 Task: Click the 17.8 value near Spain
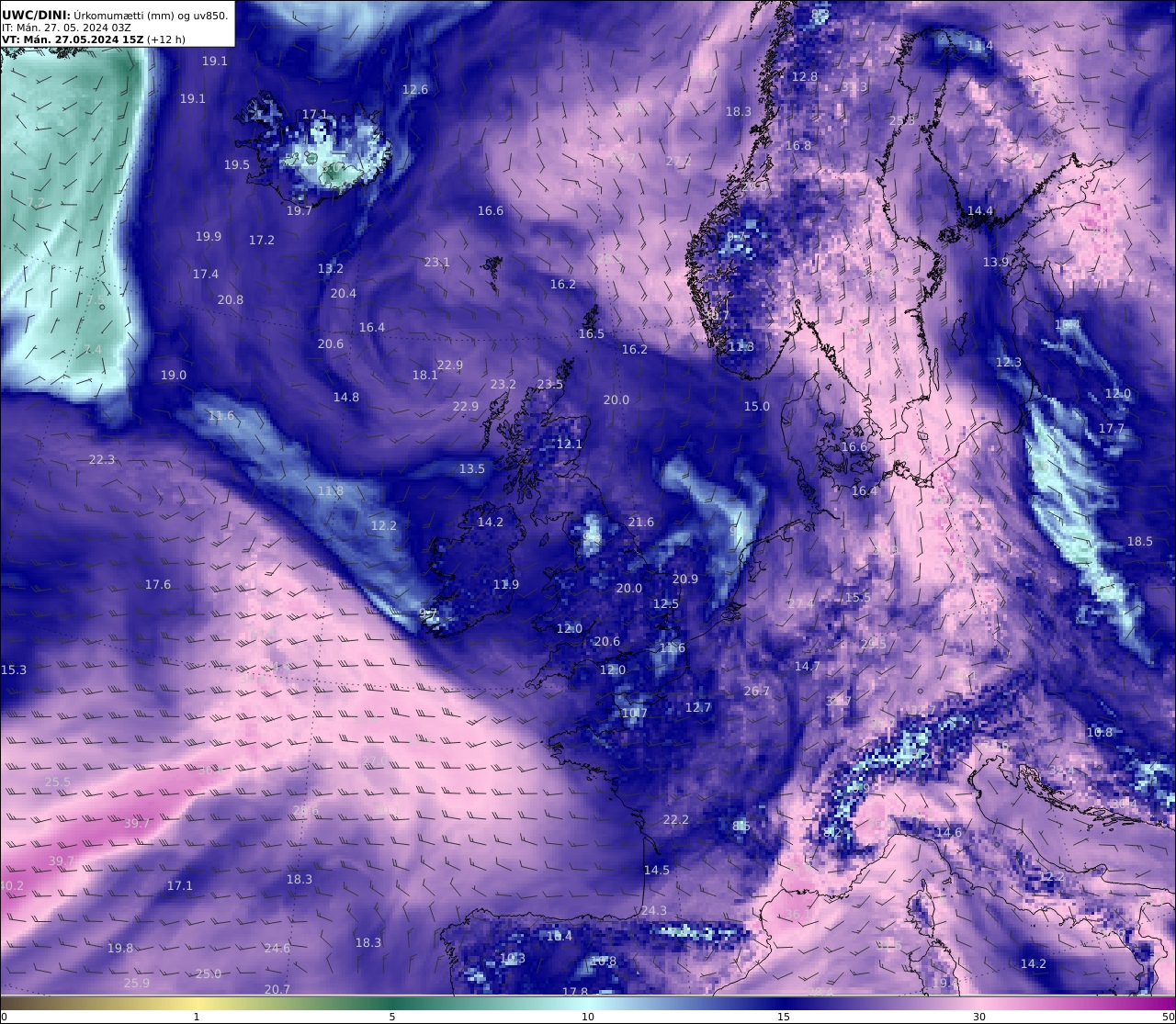[x=575, y=992]
